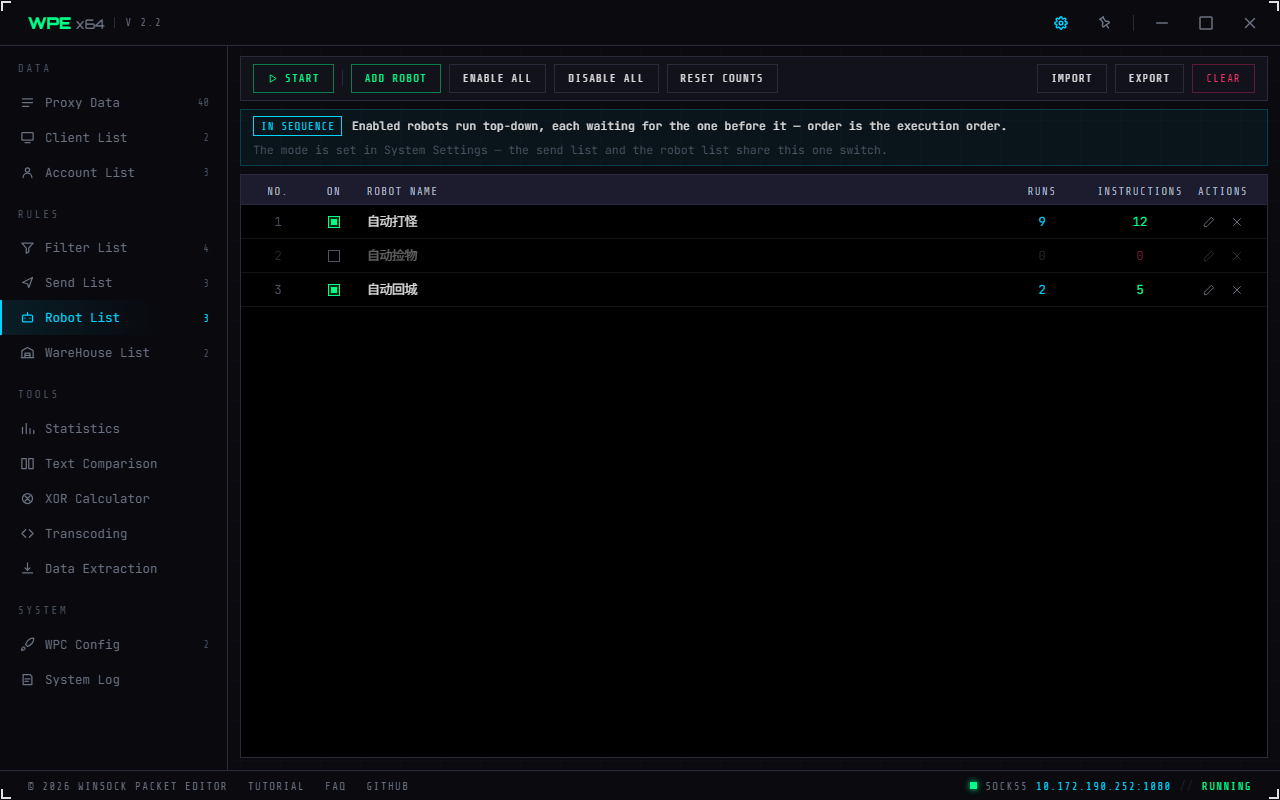Go to Transcoding tool
The image size is (1280, 800).
[114, 534]
